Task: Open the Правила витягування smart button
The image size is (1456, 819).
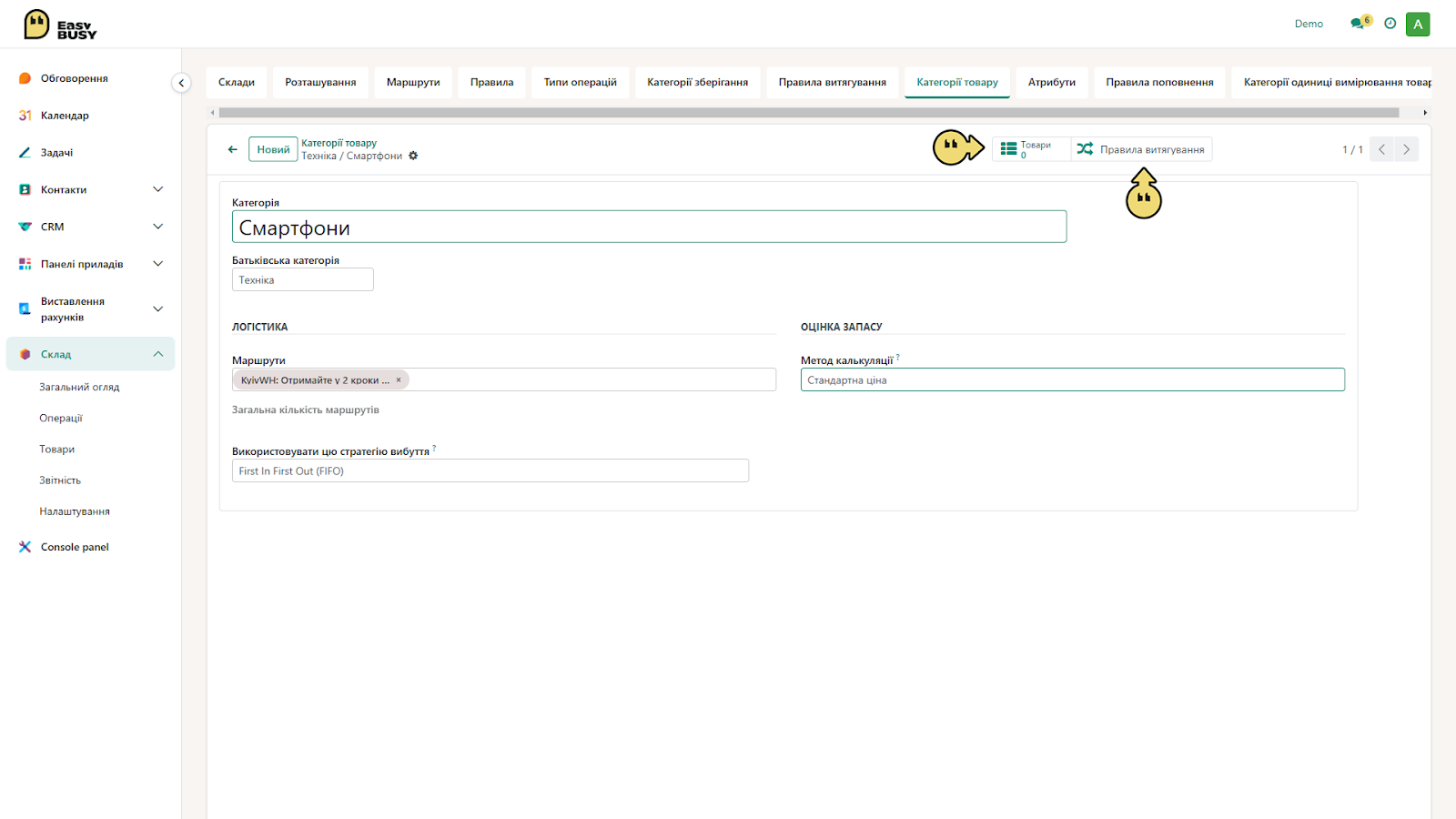Action: coord(1141,149)
